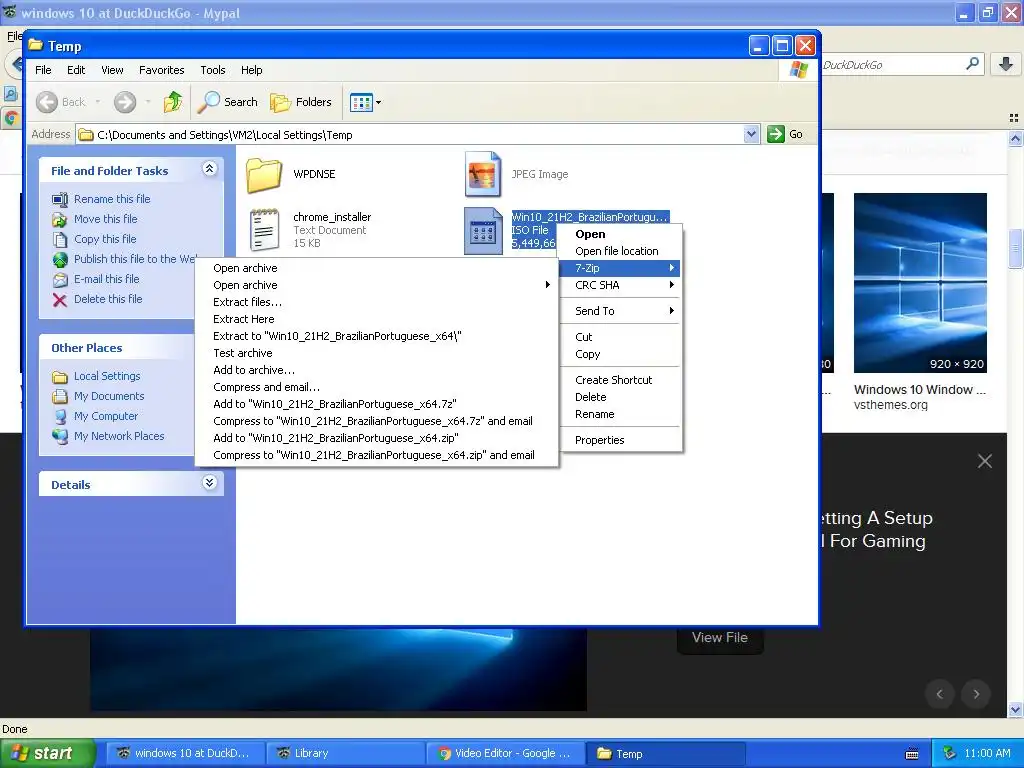Select the Win10 ISO file icon

(483, 231)
